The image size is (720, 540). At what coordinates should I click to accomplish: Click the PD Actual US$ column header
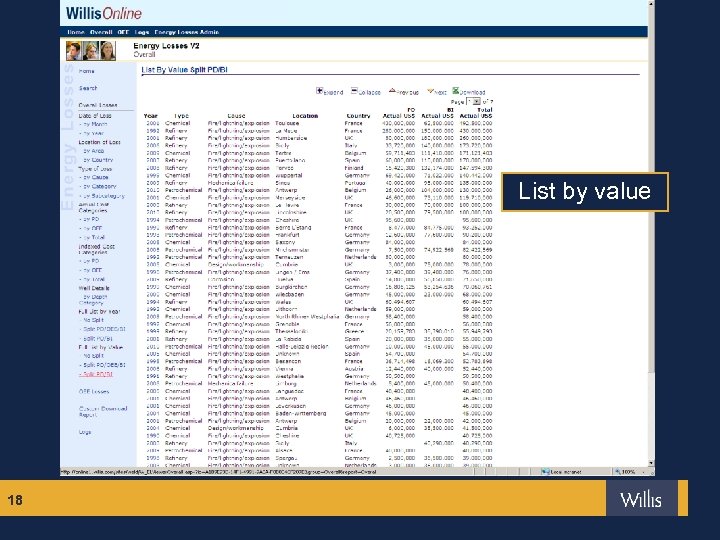tap(399, 113)
